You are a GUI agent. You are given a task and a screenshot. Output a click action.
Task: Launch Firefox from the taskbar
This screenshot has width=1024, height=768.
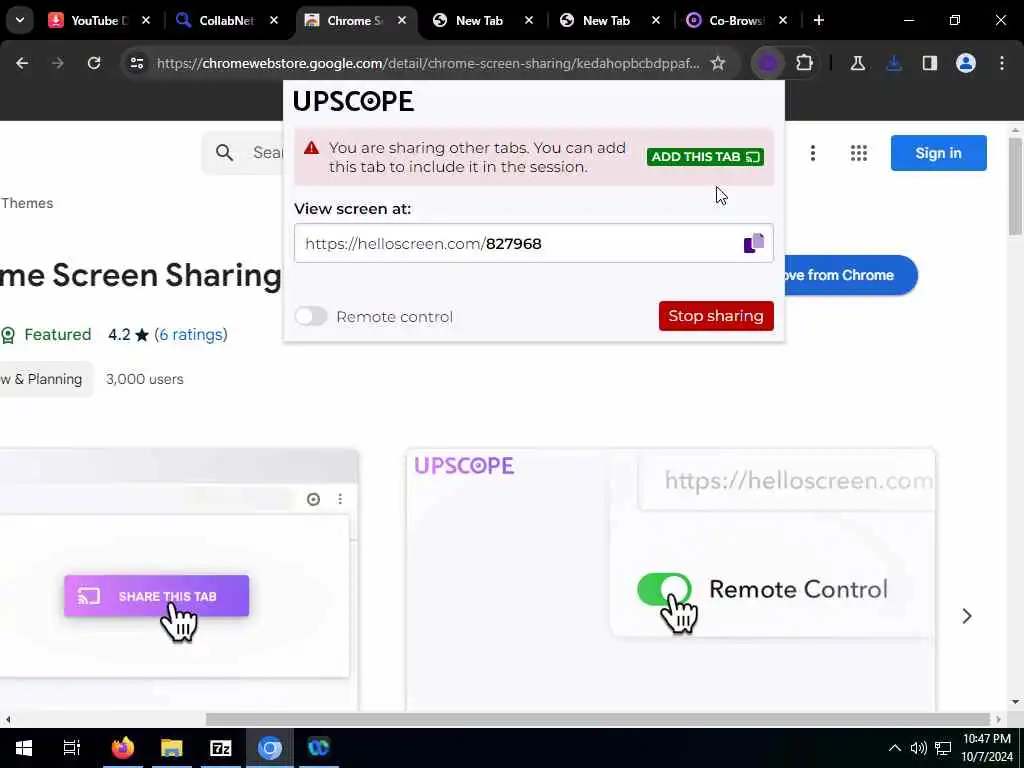[122, 748]
